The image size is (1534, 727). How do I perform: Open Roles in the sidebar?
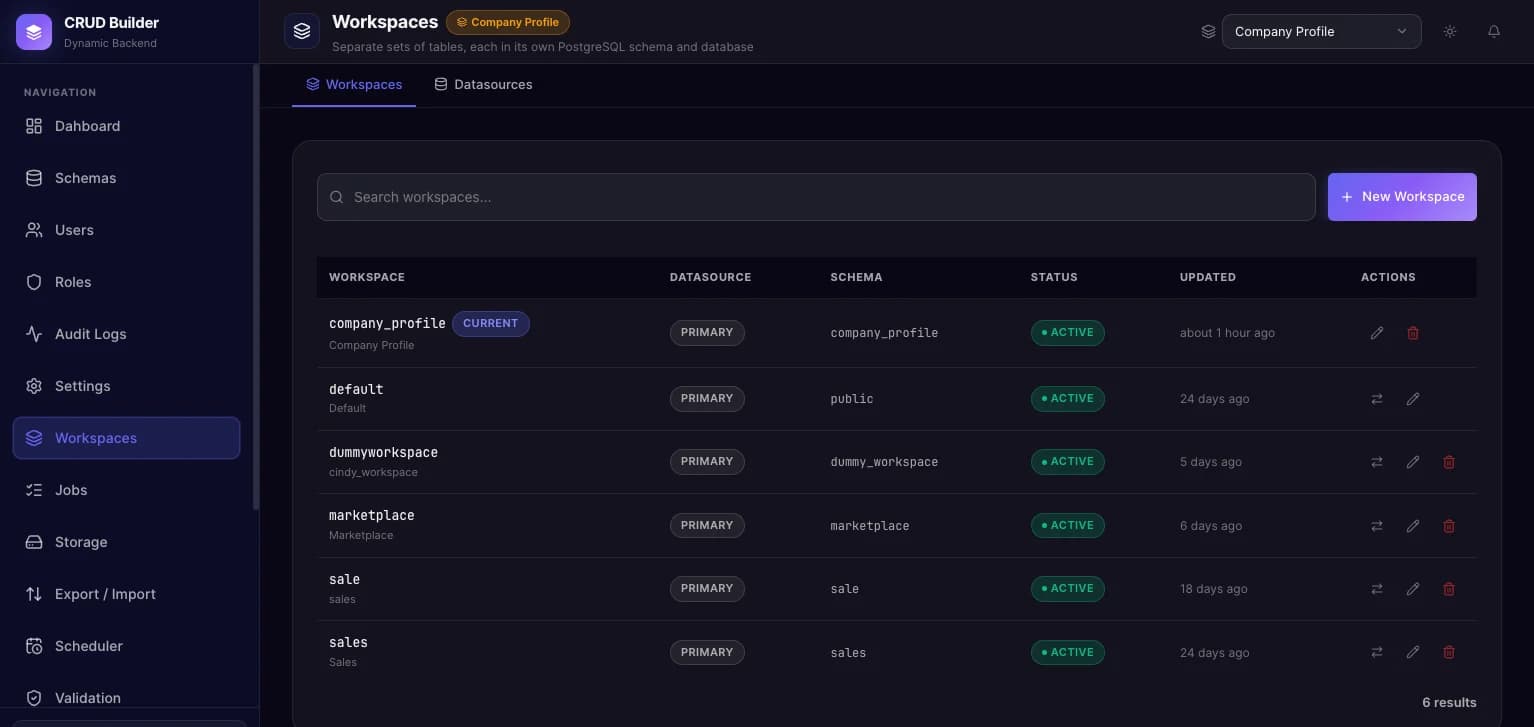126,282
